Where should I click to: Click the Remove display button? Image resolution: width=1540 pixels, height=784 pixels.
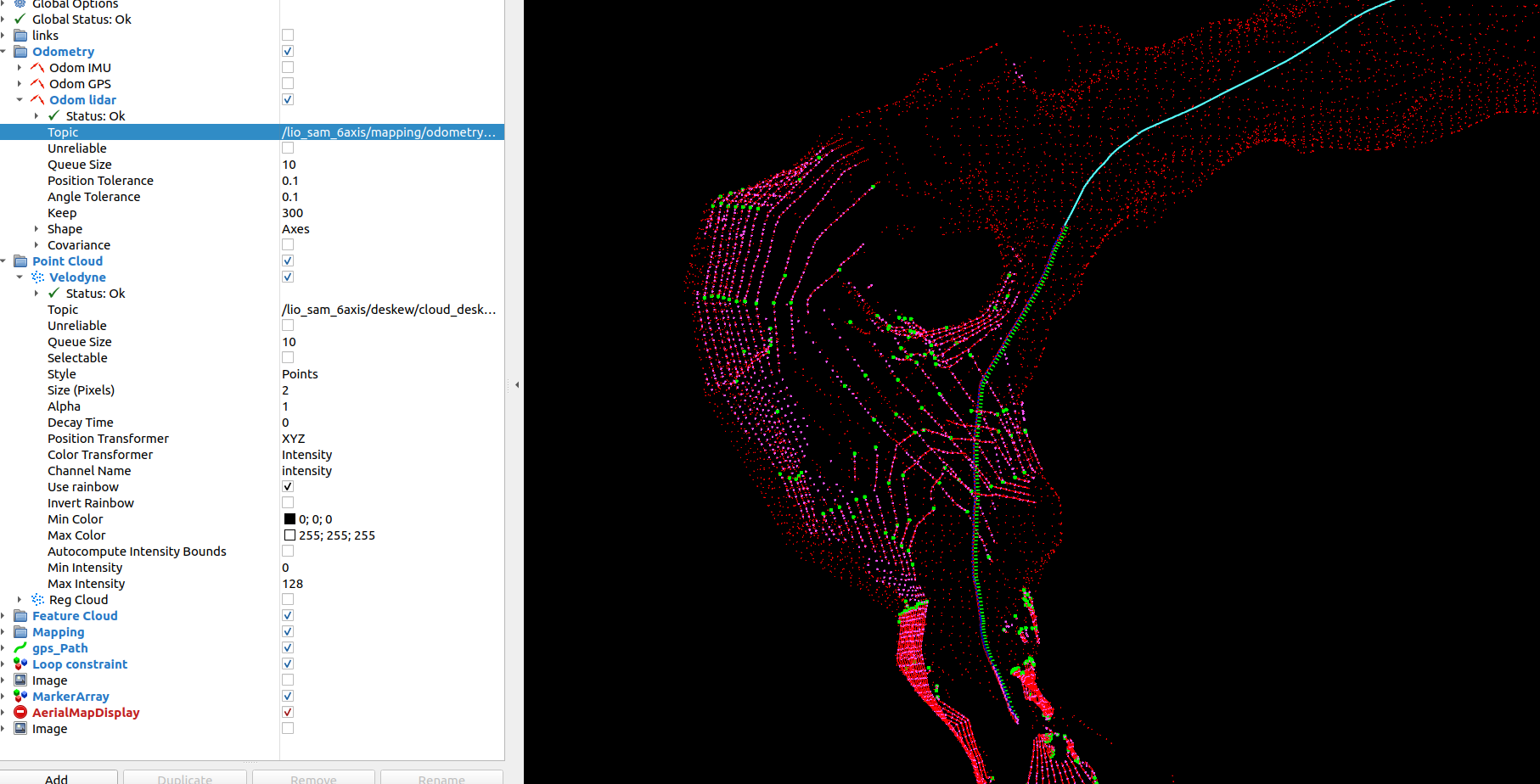click(313, 777)
